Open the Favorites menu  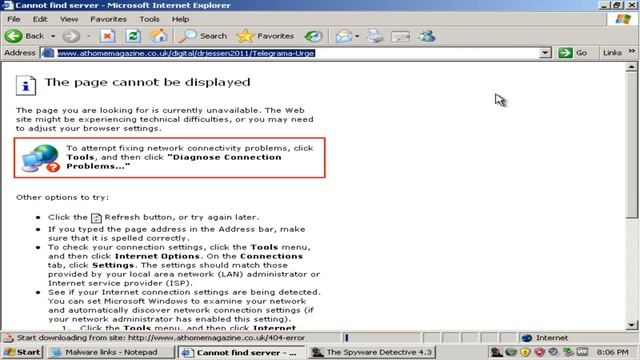click(x=108, y=19)
